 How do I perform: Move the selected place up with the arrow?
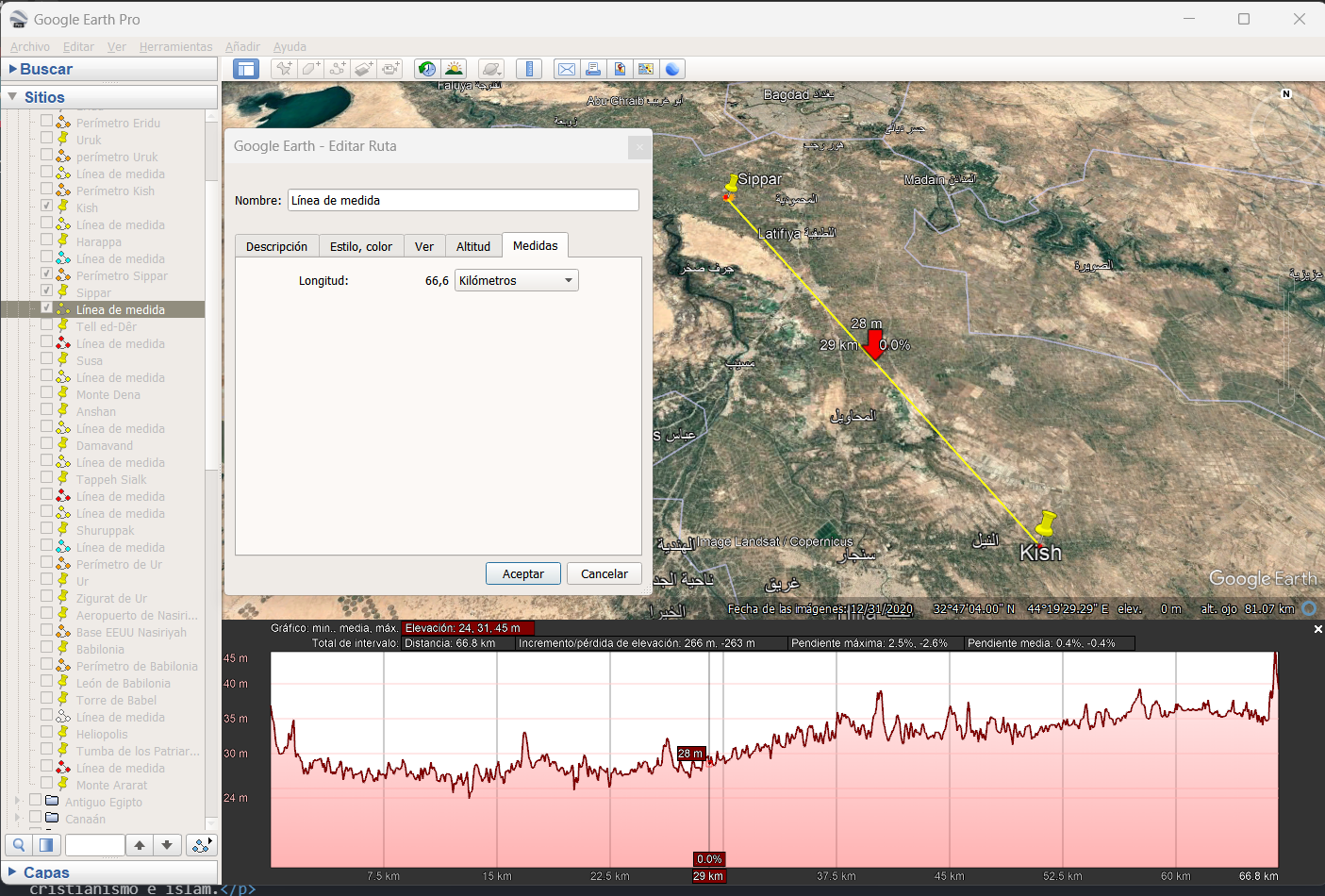(x=140, y=845)
